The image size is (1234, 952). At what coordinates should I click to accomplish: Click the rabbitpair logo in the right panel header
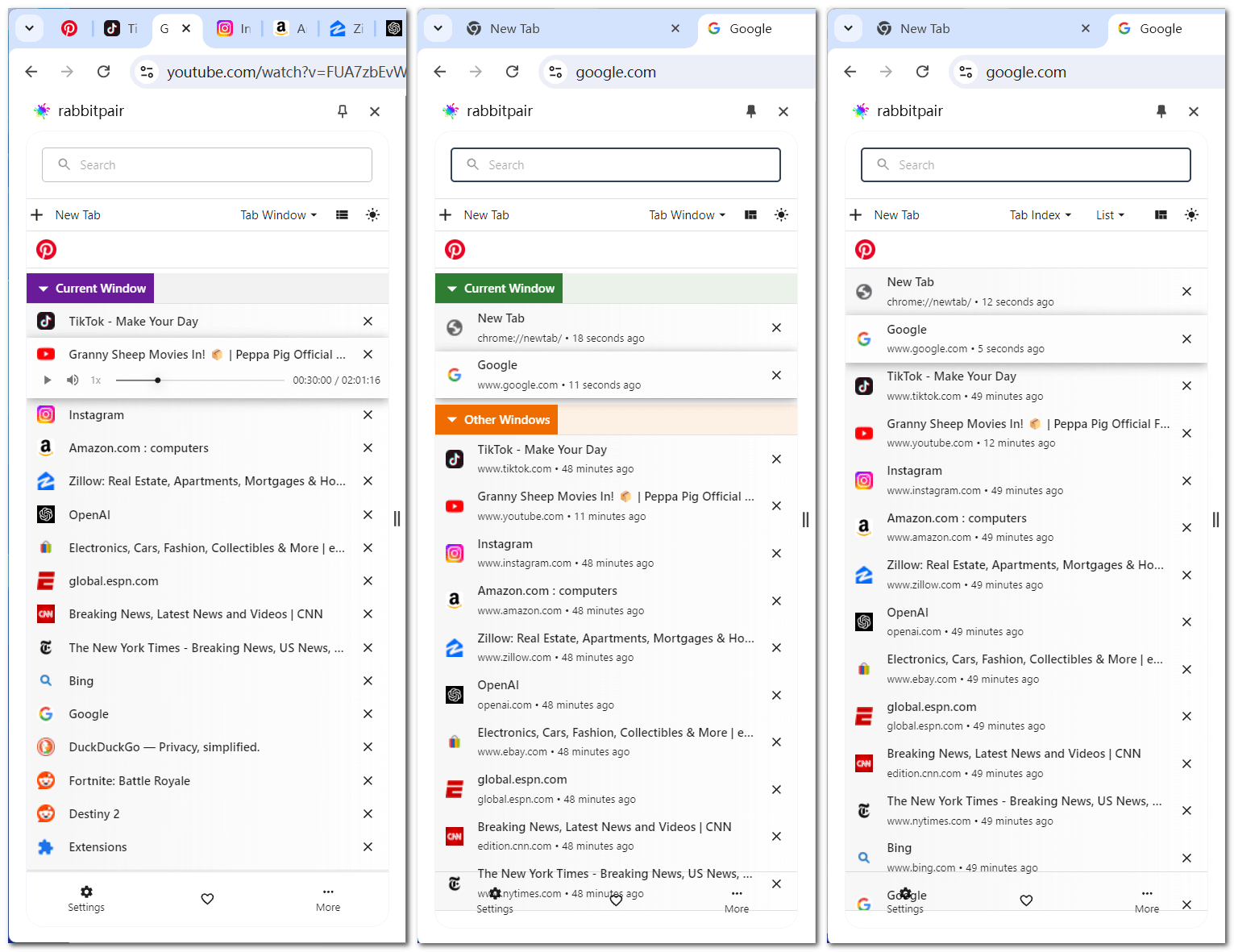pos(861,110)
